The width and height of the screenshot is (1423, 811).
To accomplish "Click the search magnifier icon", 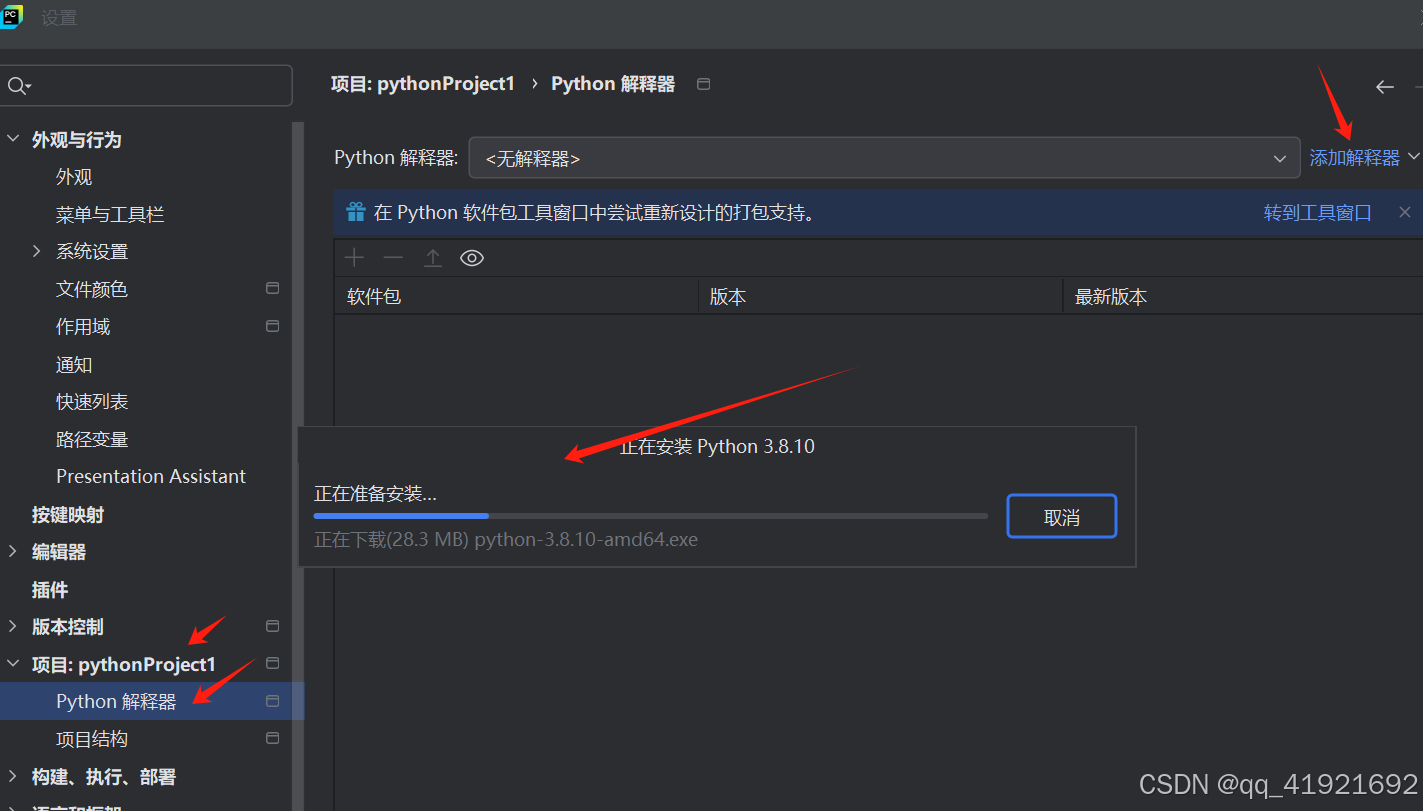I will click(17, 86).
